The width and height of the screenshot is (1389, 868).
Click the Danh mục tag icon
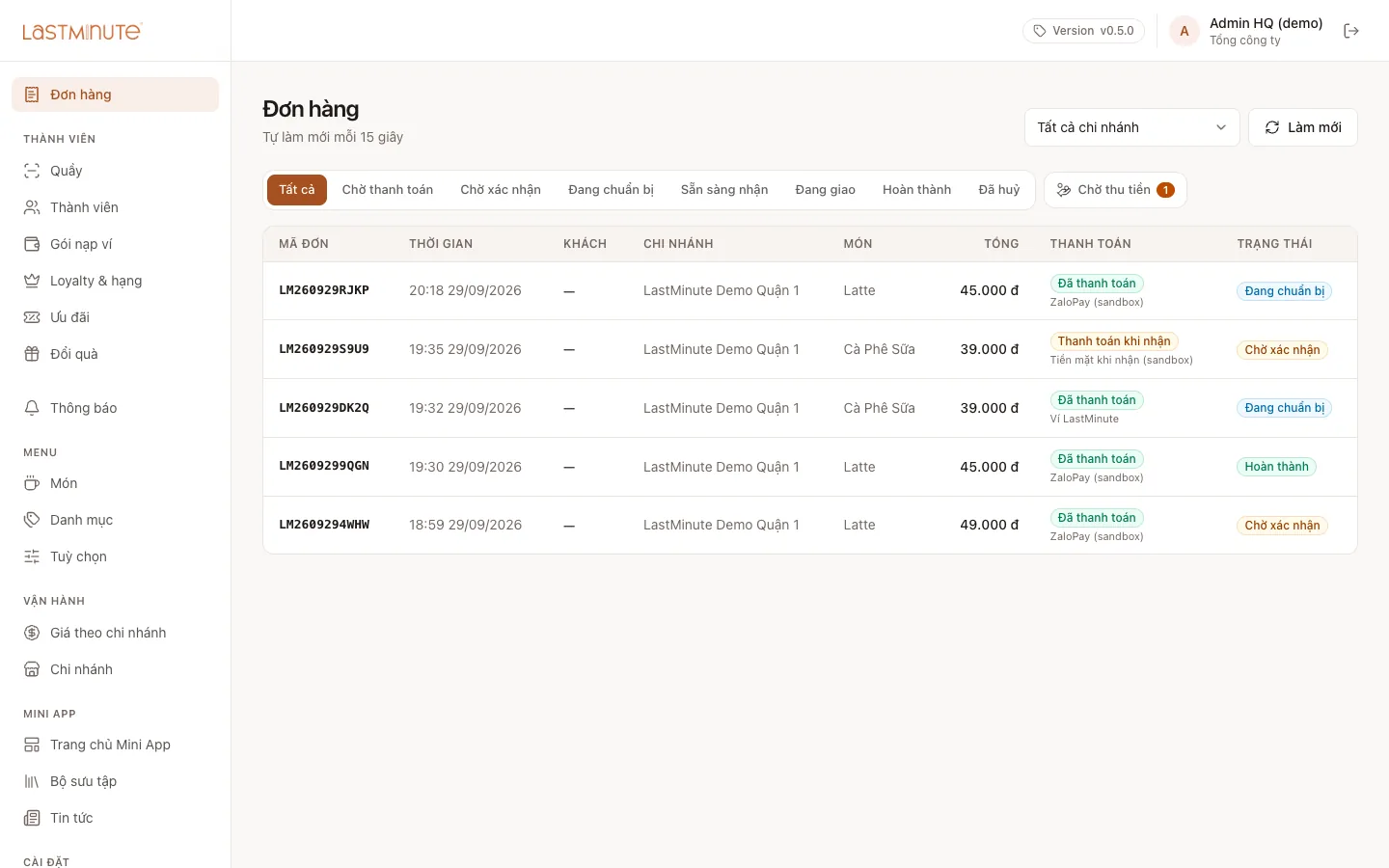click(32, 520)
